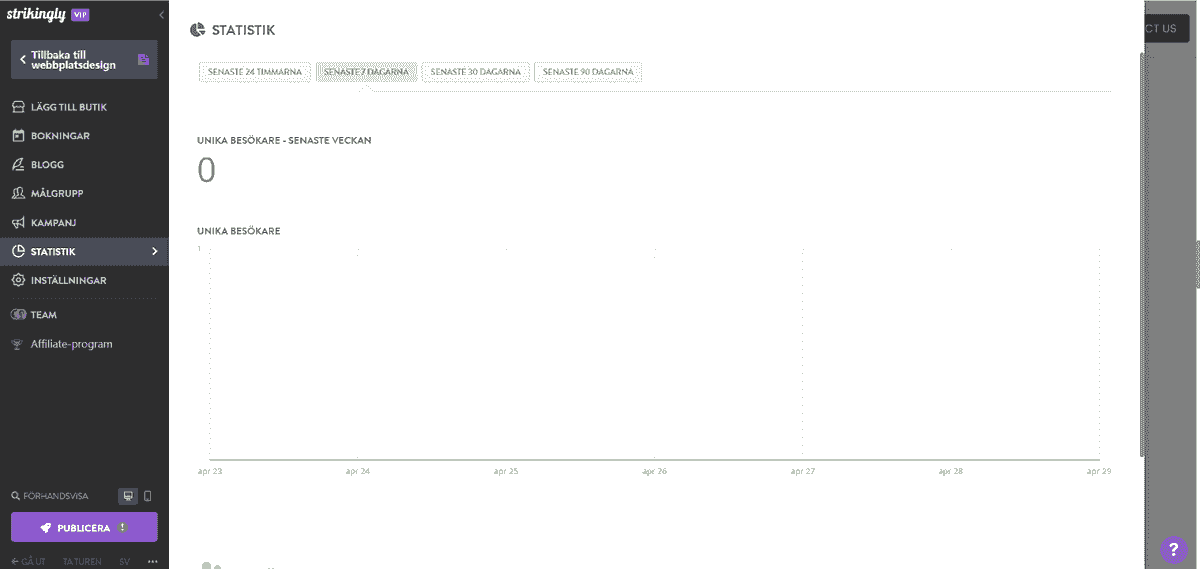Click the Strikingly logo
The width and height of the screenshot is (1200, 569).
pyautogui.click(x=36, y=14)
